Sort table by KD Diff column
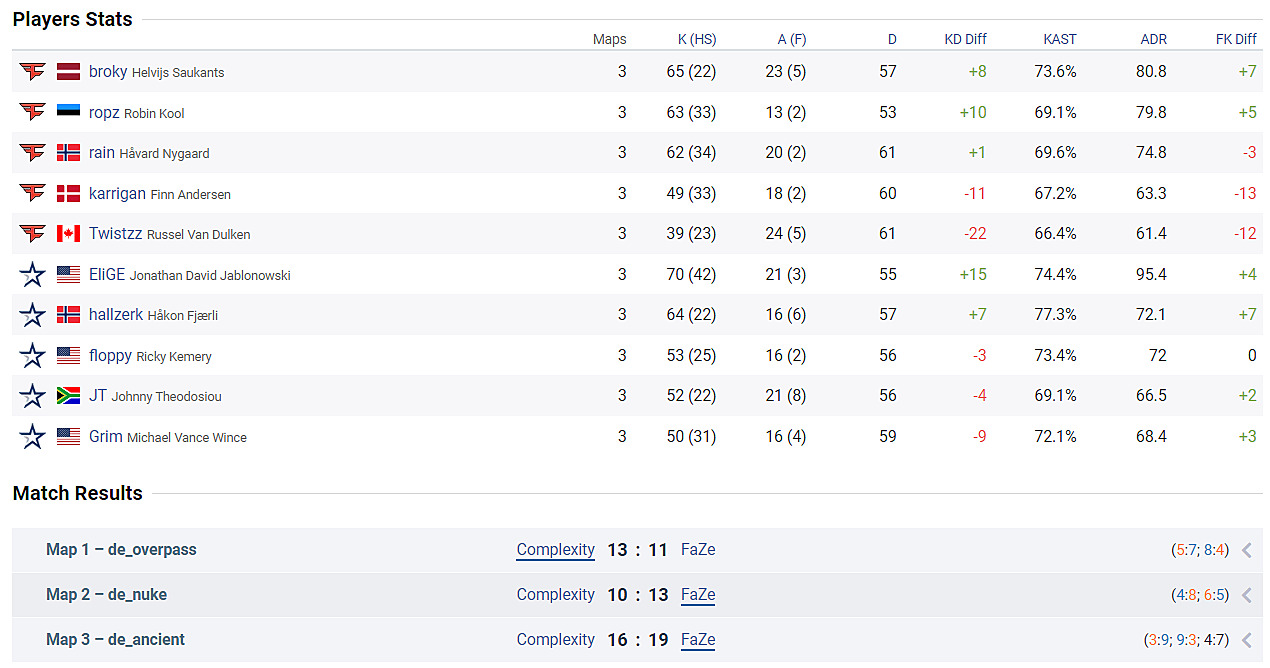The image size is (1270, 668). pyautogui.click(x=965, y=39)
